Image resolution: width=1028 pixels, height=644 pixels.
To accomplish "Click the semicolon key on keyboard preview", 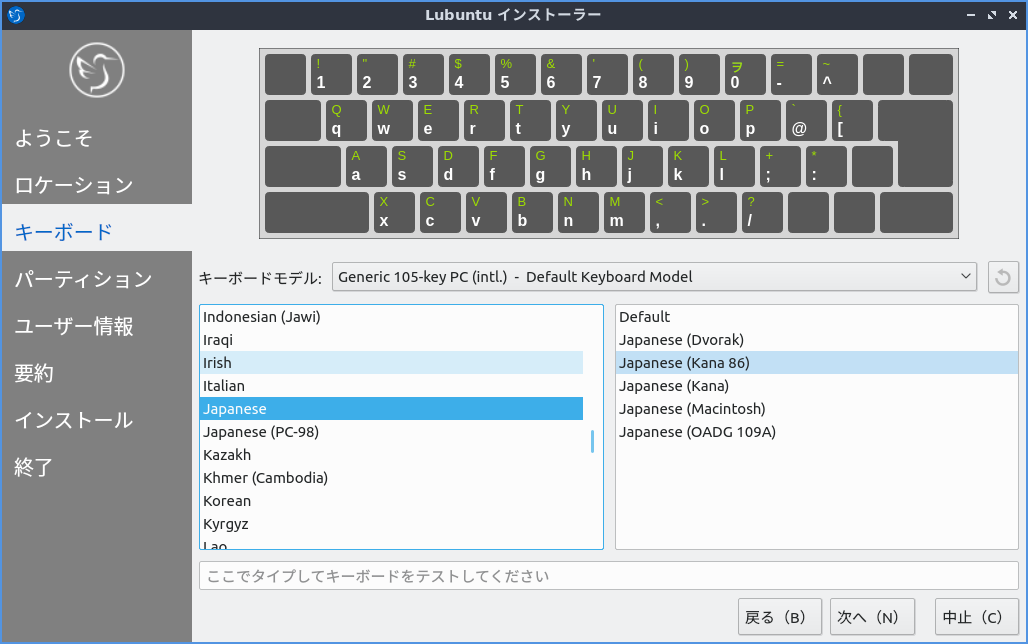I will click(780, 166).
